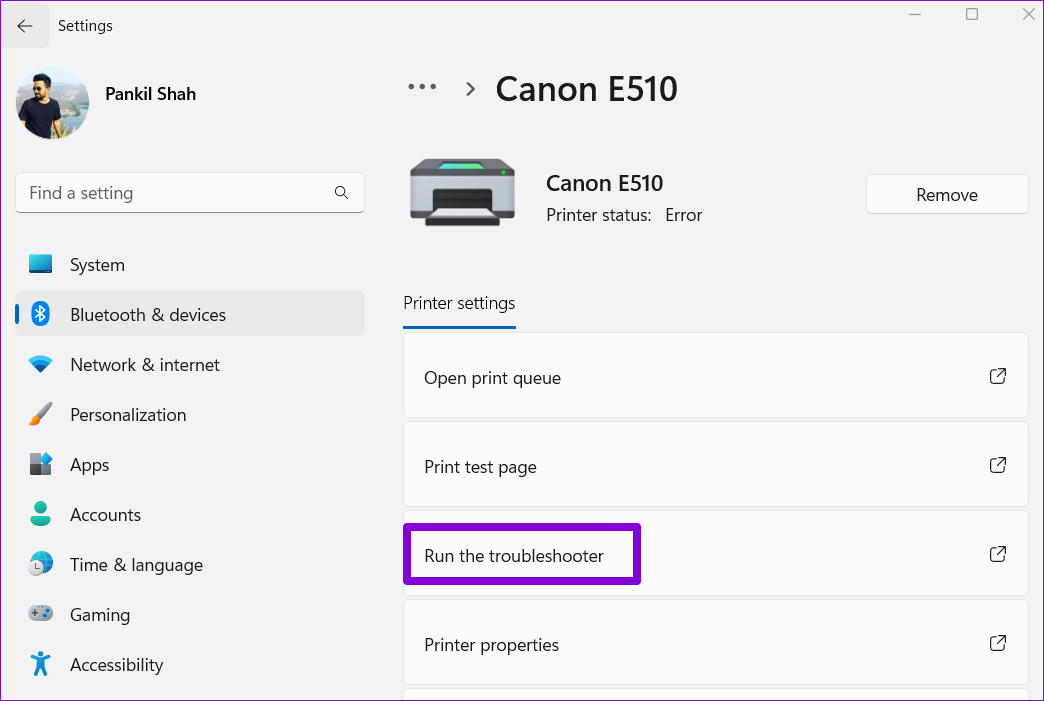The height and width of the screenshot is (701, 1044).
Task: Click the back navigation arrow
Action: point(25,25)
